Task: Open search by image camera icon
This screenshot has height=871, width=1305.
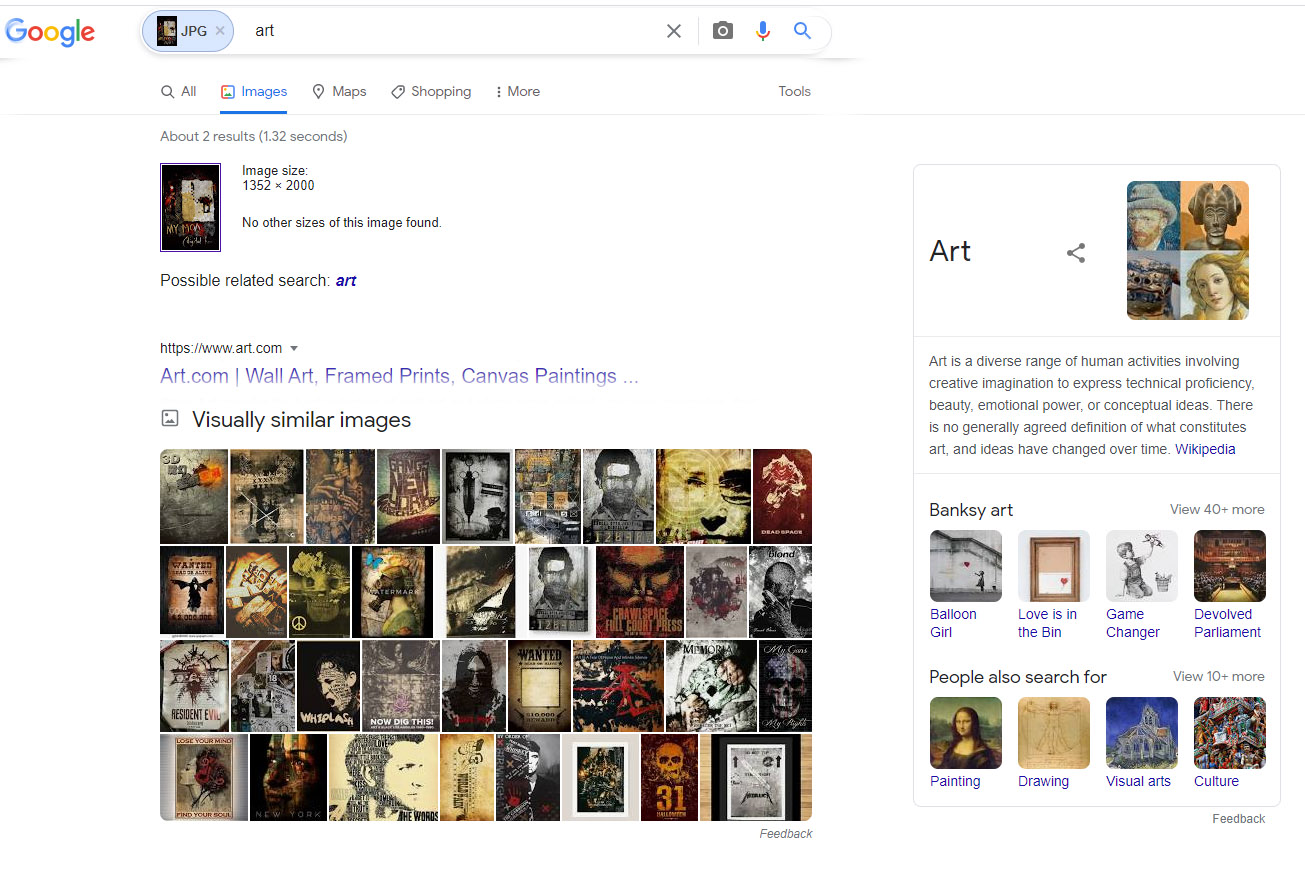Action: point(722,31)
